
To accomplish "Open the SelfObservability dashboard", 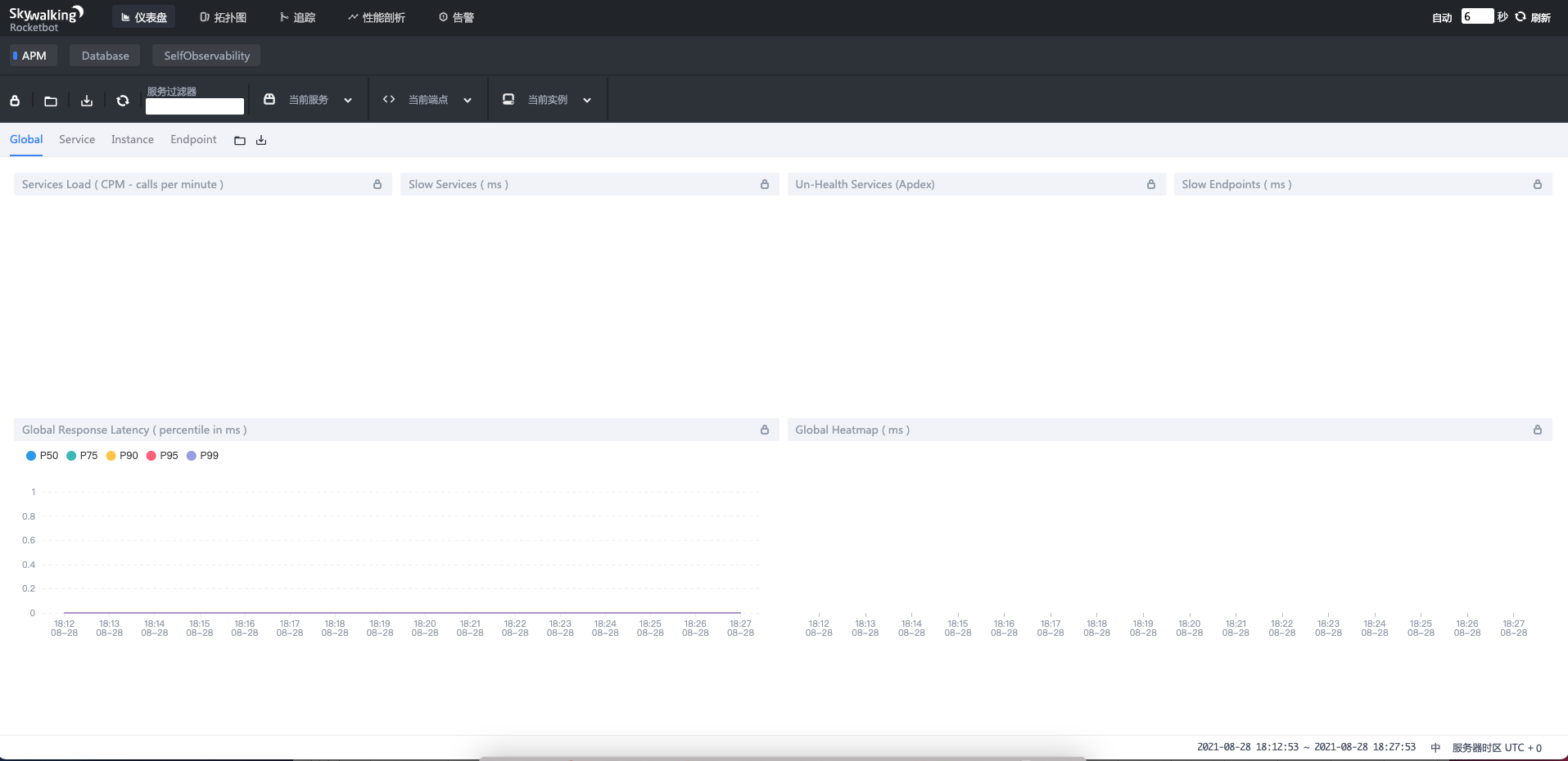I will tap(206, 56).
